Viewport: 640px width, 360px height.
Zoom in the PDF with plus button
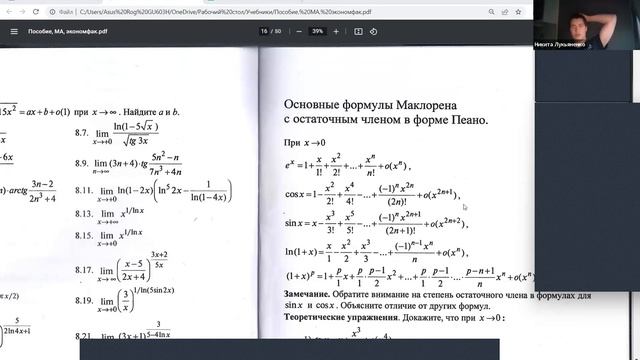click(x=336, y=31)
